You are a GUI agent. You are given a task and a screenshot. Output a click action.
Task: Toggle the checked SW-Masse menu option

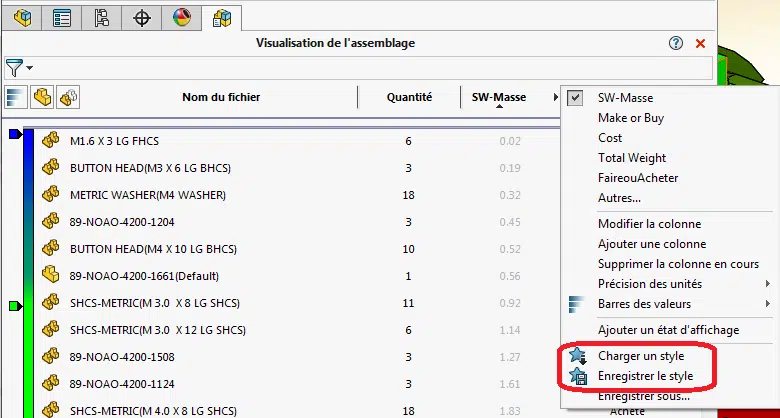pyautogui.click(x=625, y=98)
